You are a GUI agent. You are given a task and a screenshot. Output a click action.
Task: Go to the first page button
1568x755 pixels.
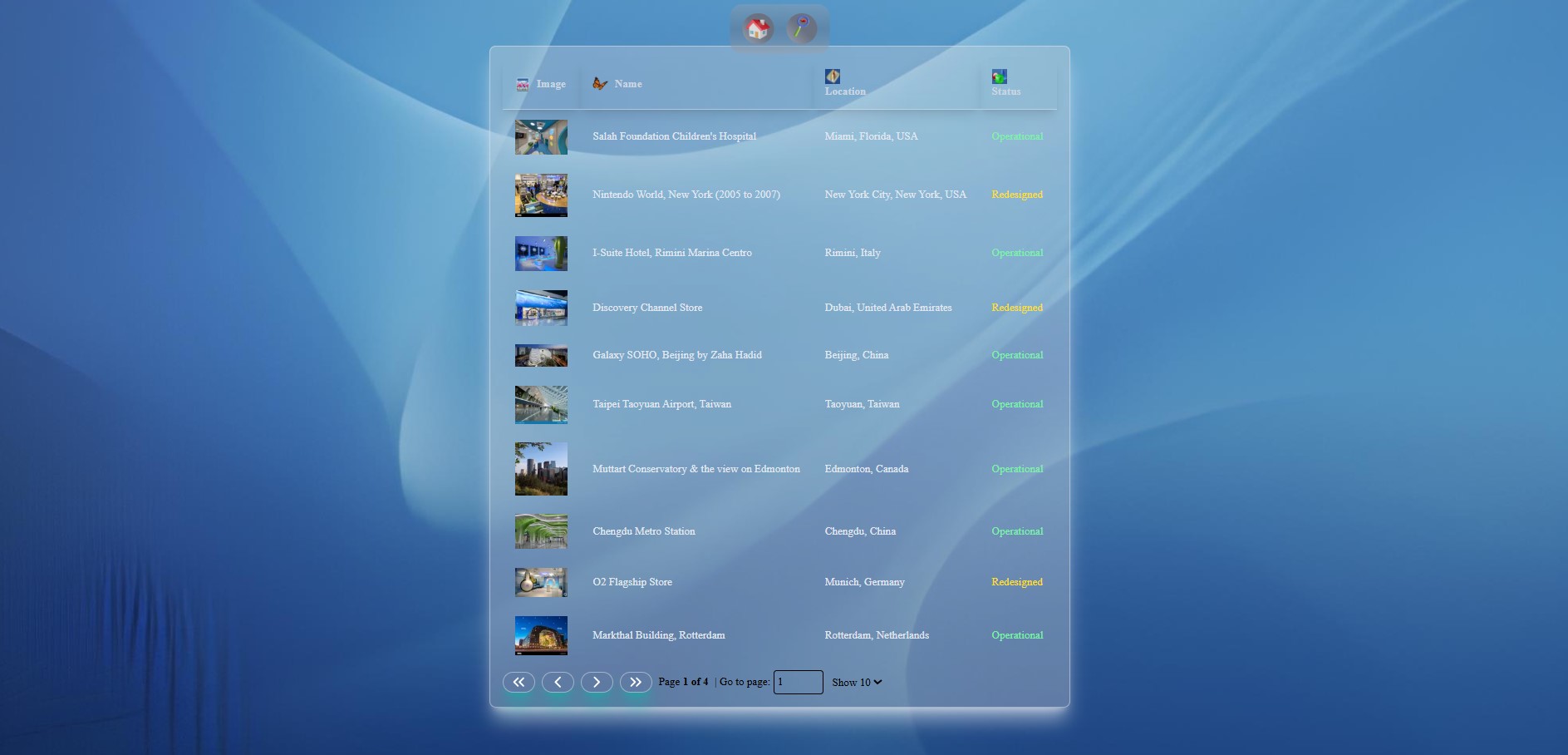[x=519, y=682]
